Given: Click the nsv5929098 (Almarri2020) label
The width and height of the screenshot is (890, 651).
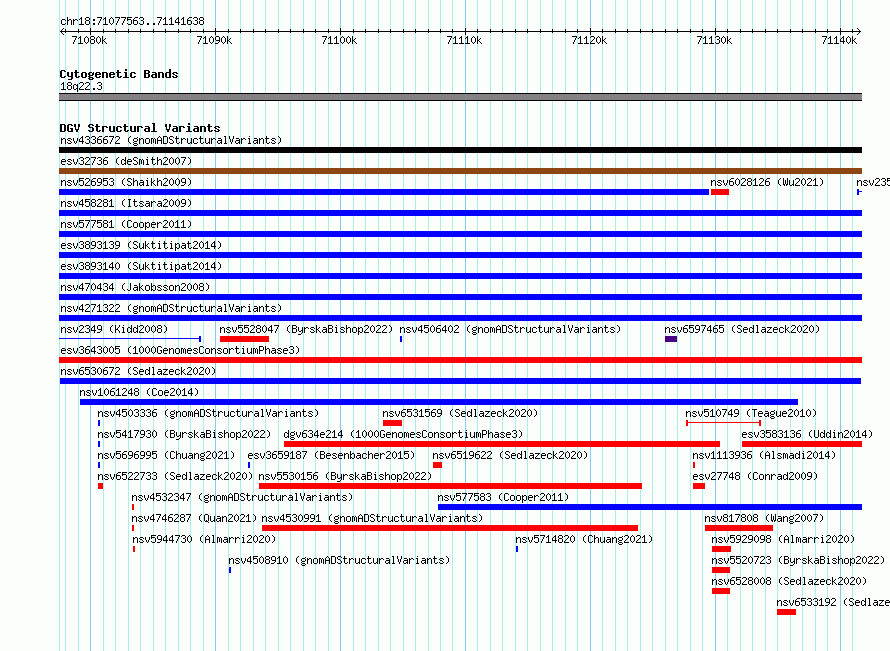Looking at the screenshot, I should 783,539.
